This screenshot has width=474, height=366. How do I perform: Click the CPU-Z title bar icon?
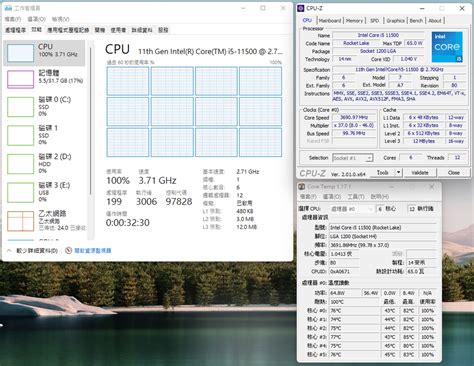coord(301,8)
